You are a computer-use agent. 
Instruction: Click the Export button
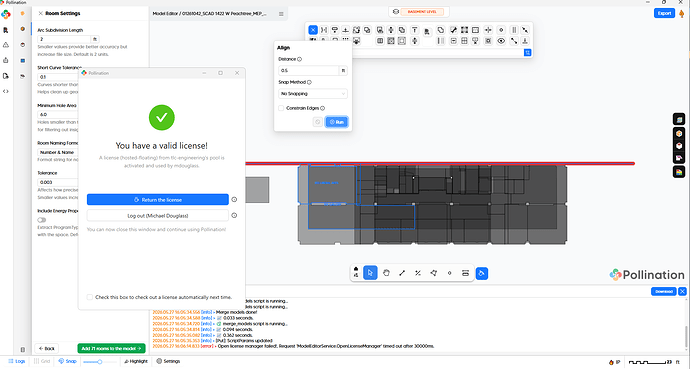pos(664,13)
